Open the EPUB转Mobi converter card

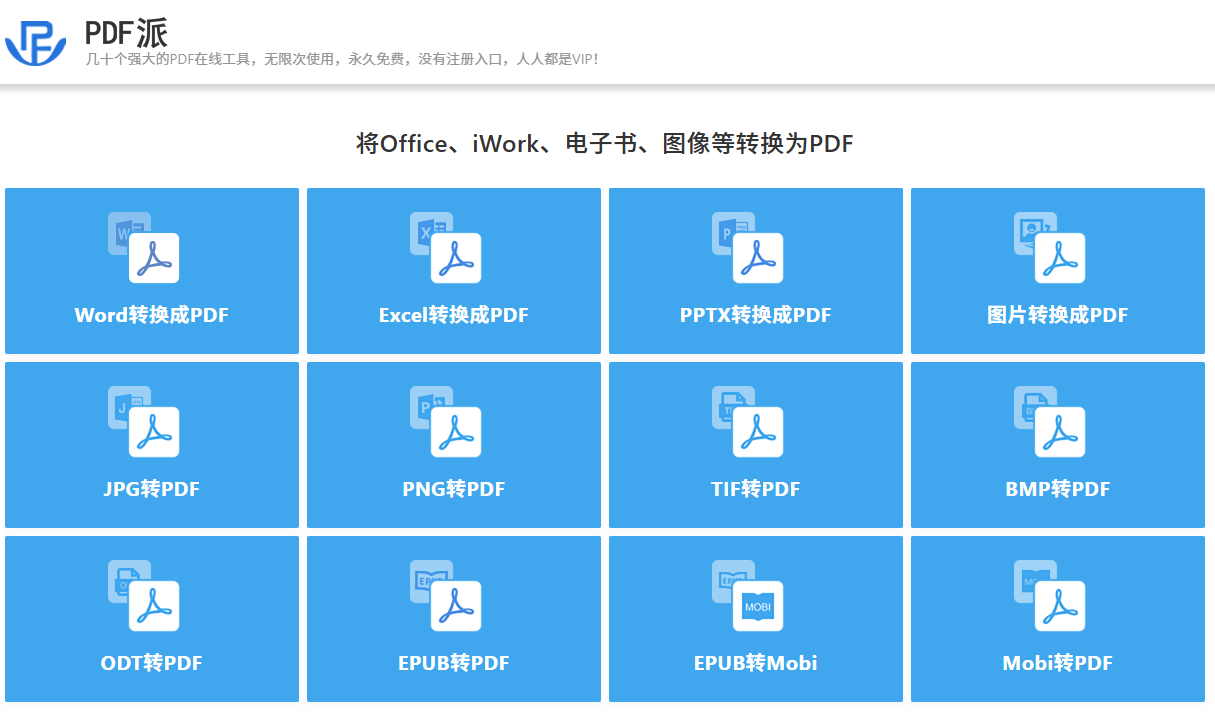755,618
